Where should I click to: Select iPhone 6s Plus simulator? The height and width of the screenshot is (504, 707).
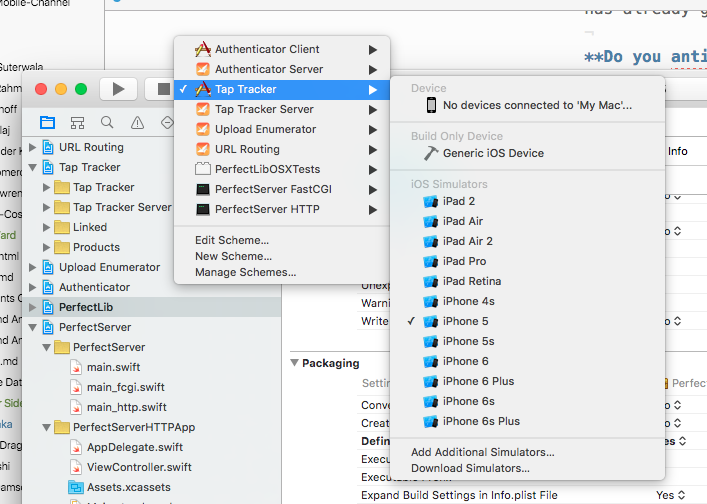pos(480,421)
